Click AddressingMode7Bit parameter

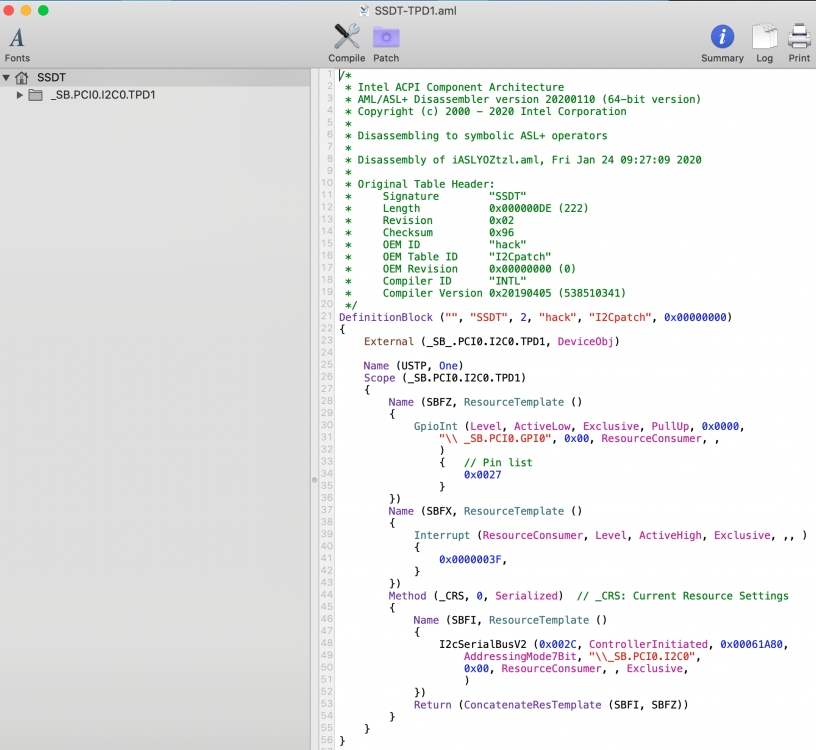pyautogui.click(x=520, y=656)
